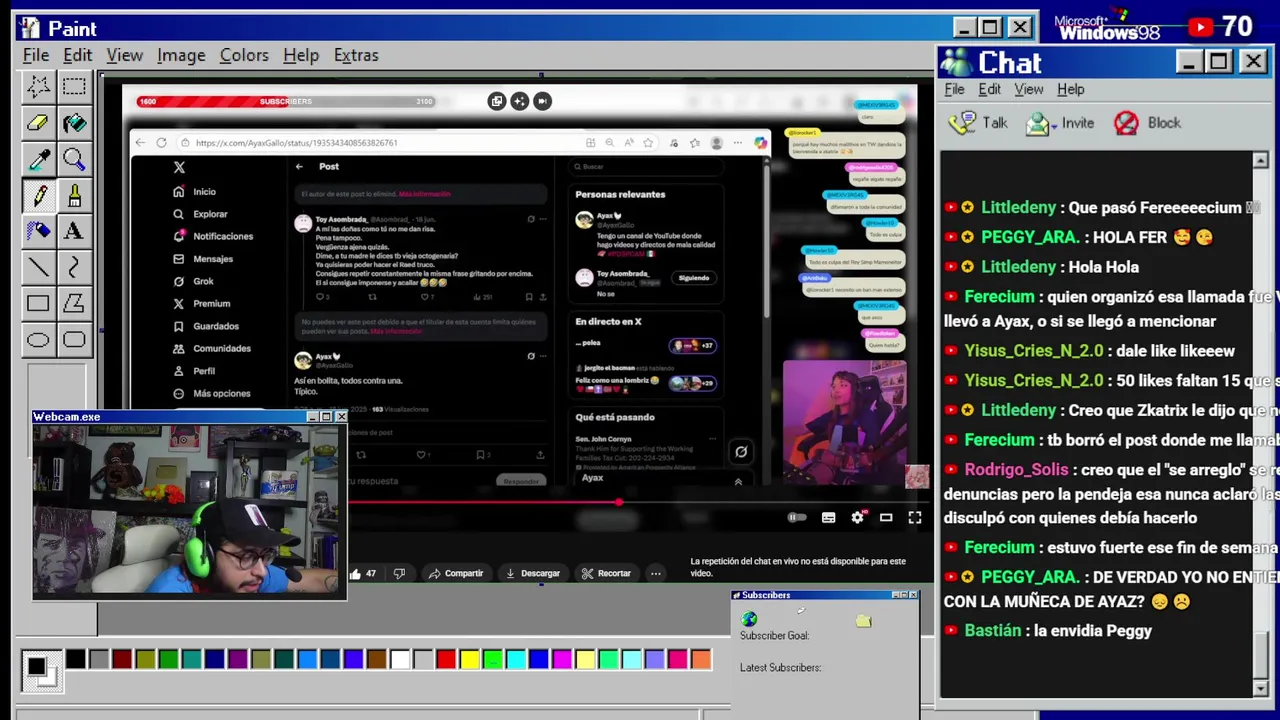The image size is (1280, 720).
Task: Select the Pencil tool
Action: [38, 195]
